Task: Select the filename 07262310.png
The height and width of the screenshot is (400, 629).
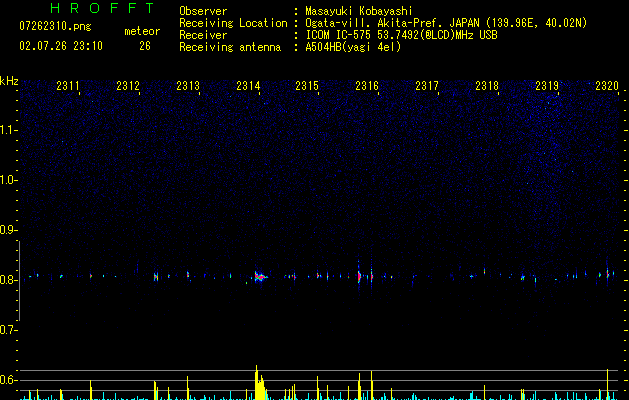Action: click(55, 27)
